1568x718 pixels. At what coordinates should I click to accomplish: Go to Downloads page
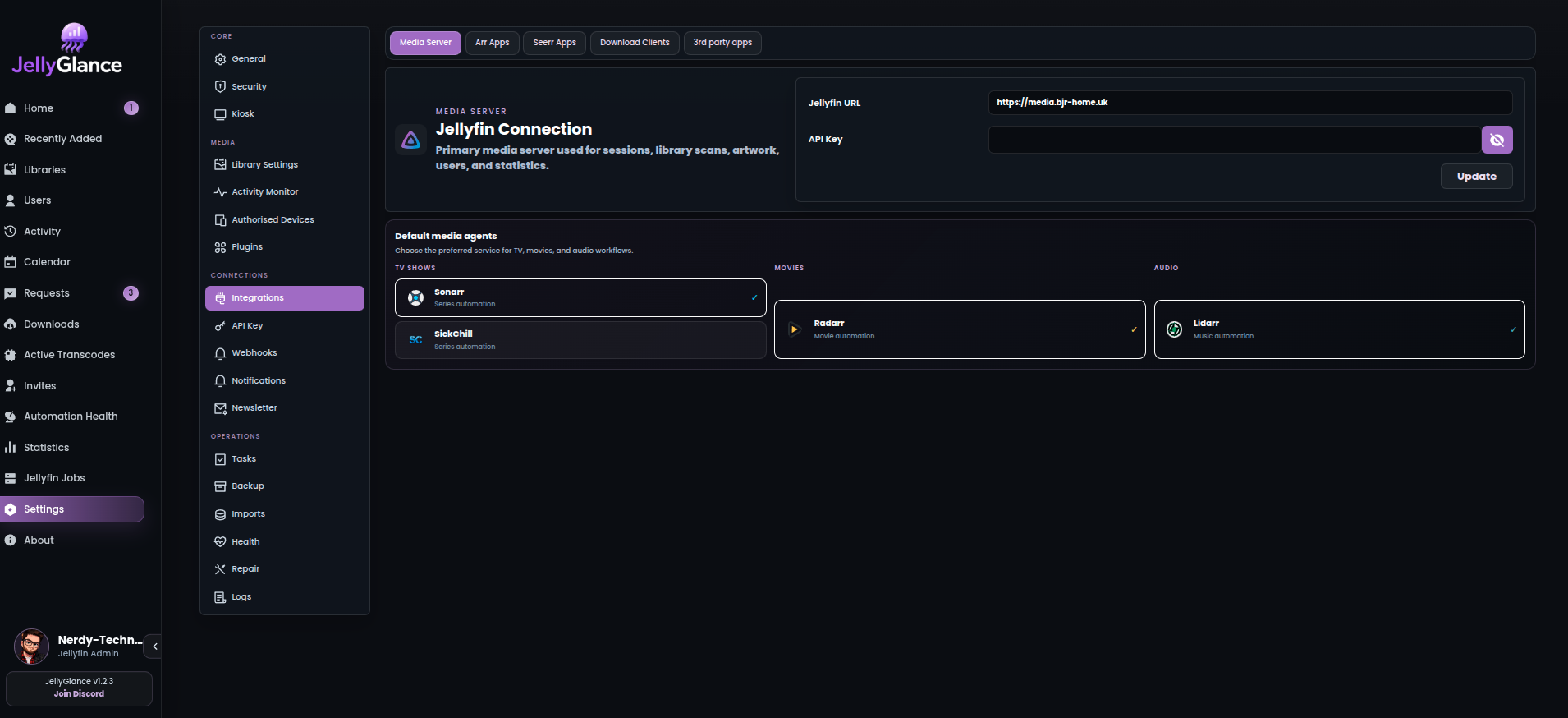point(72,324)
